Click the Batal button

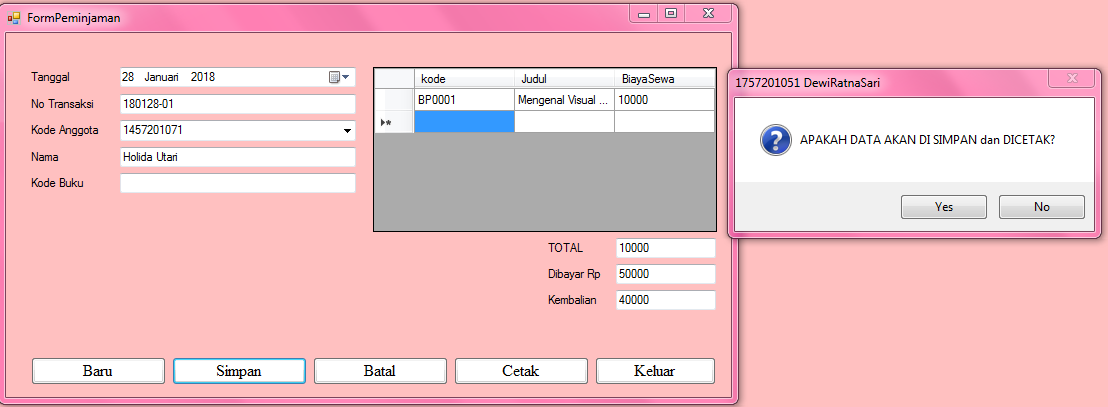point(379,371)
